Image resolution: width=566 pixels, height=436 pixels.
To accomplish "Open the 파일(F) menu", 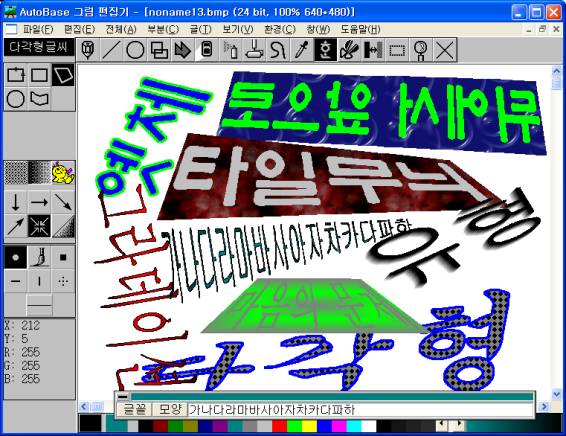I will coord(38,30).
